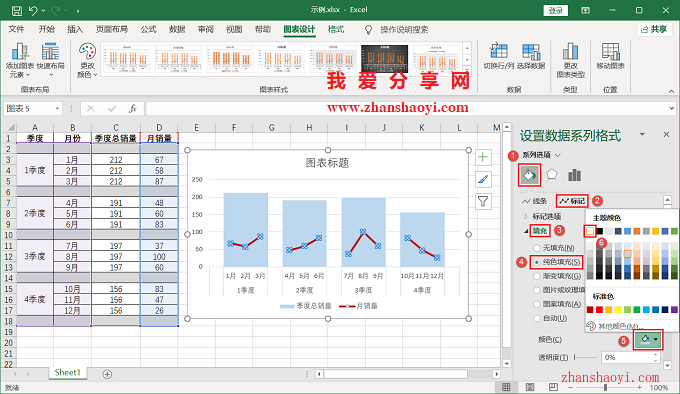This screenshot has width=680, height=394.
Task: Open the Add Chart Element tool (添加图表元素)
Action: 20,60
